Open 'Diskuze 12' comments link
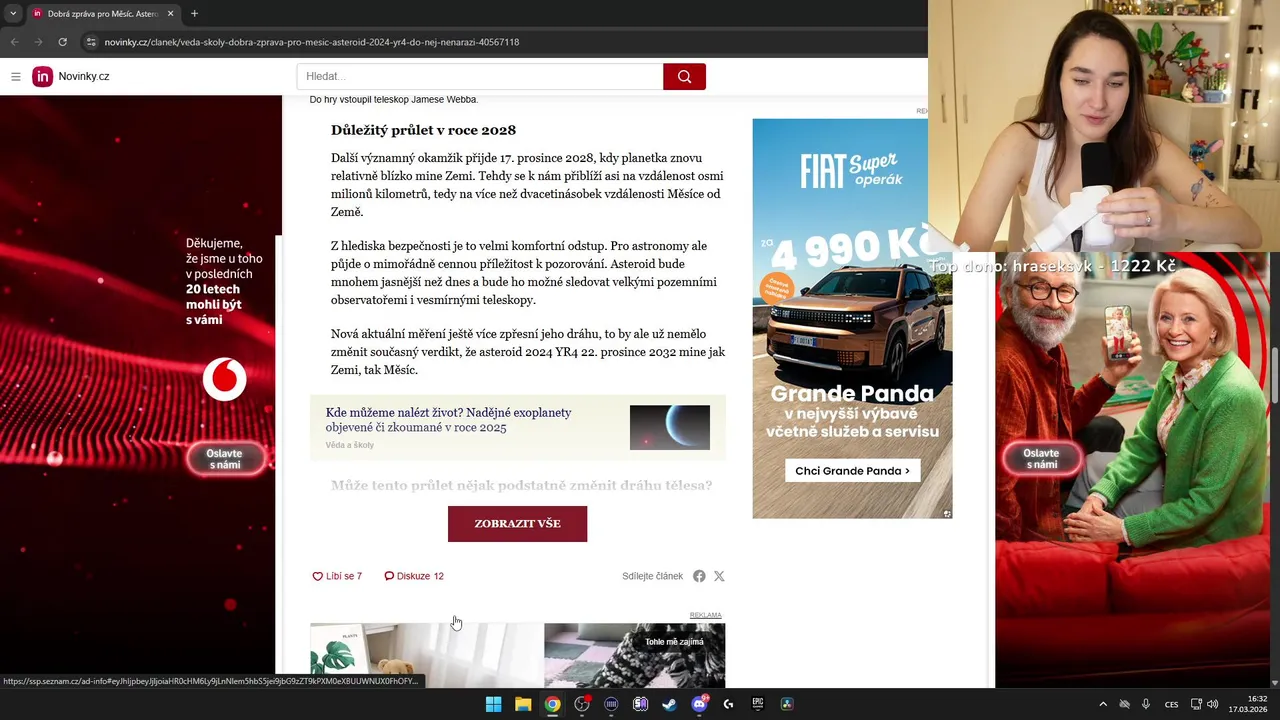The image size is (1280, 720). pyautogui.click(x=414, y=576)
